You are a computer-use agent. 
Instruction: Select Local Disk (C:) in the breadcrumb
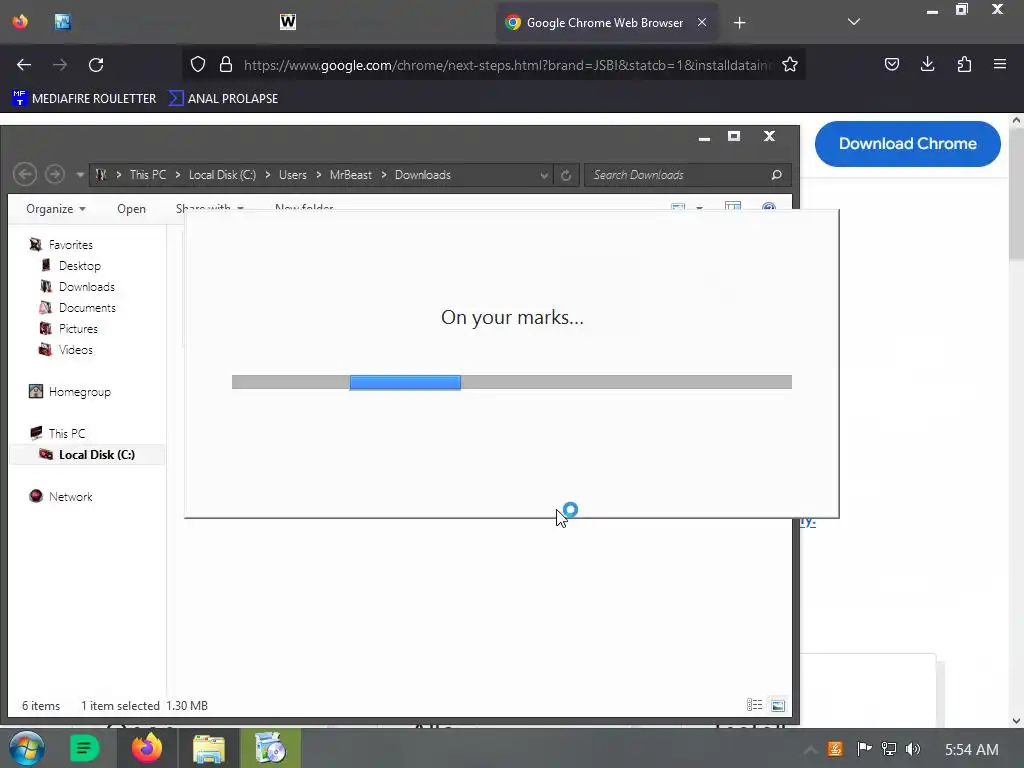point(222,175)
